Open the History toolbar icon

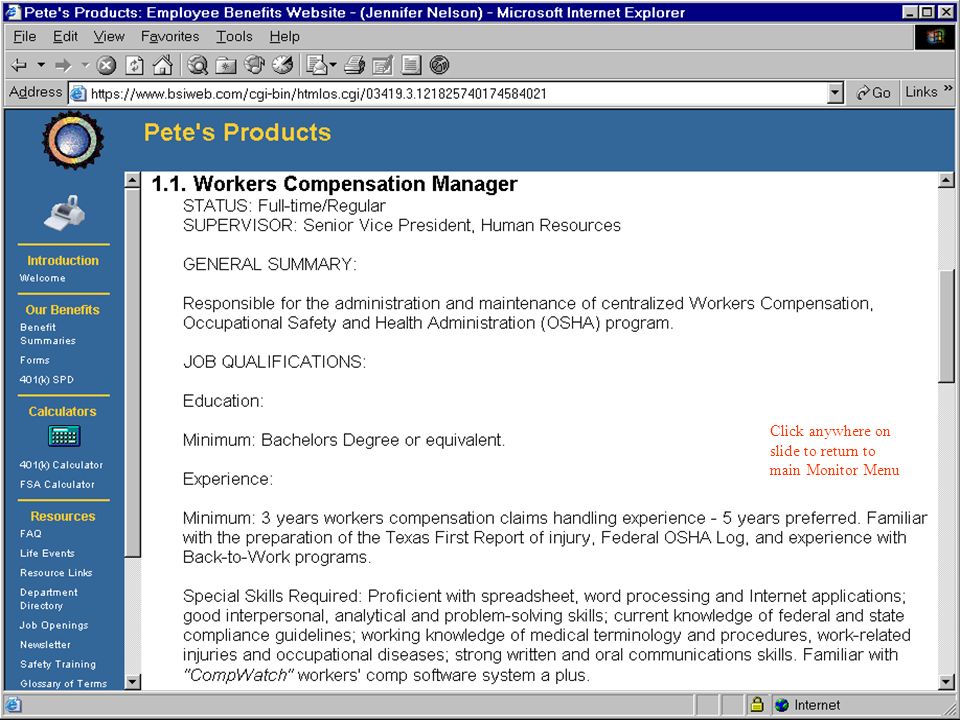282,65
